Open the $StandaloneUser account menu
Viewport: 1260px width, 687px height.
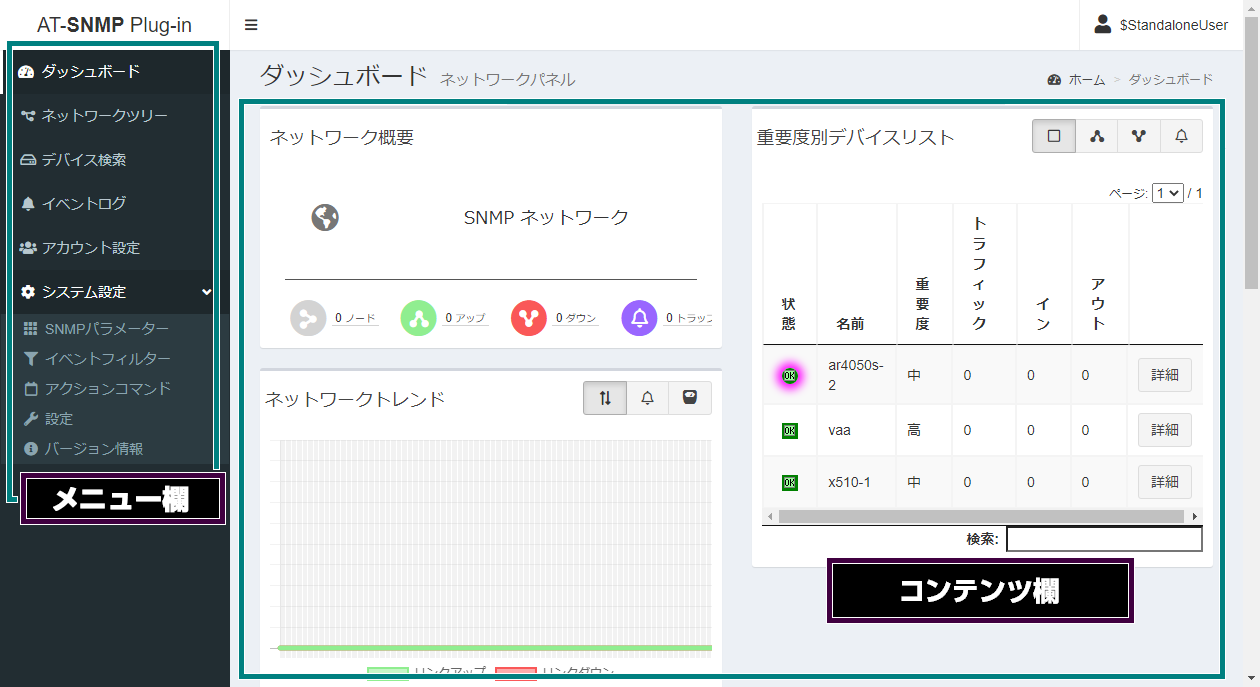[x=1161, y=25]
